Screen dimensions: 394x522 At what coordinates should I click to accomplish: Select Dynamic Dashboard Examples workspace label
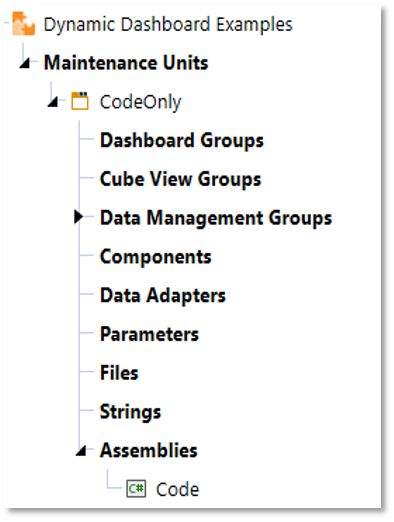[x=168, y=25]
